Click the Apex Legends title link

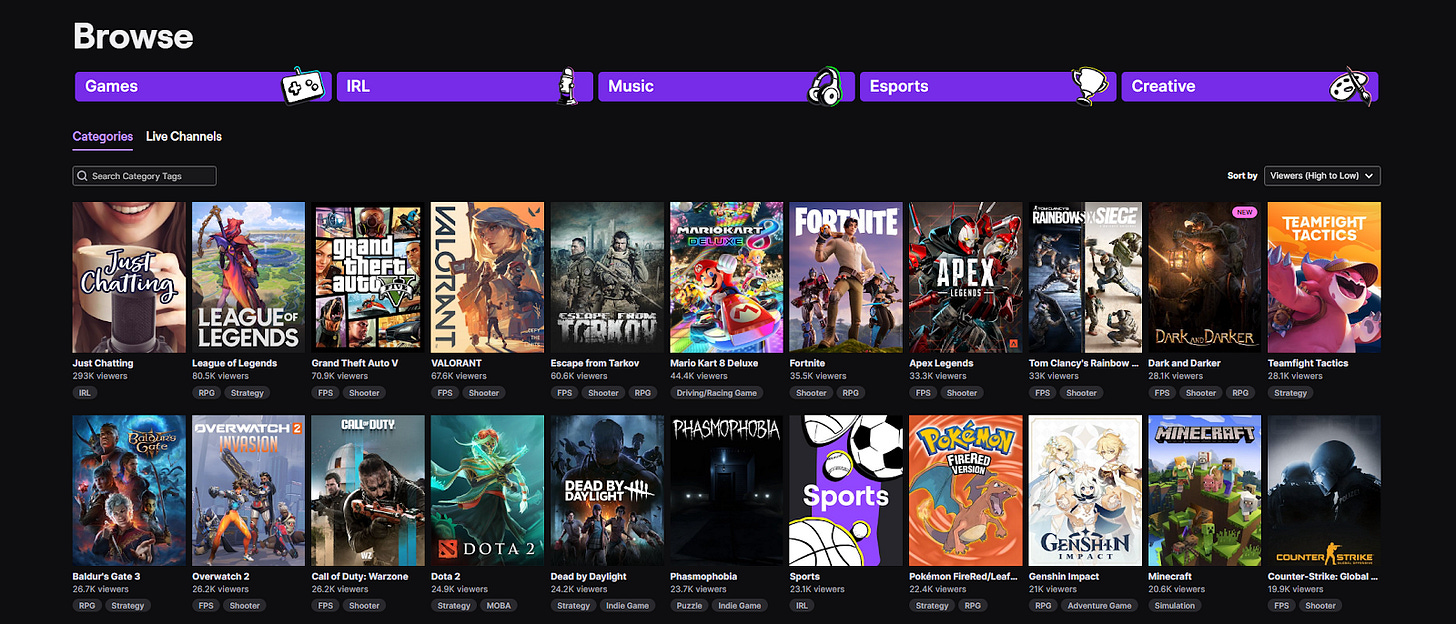point(941,363)
